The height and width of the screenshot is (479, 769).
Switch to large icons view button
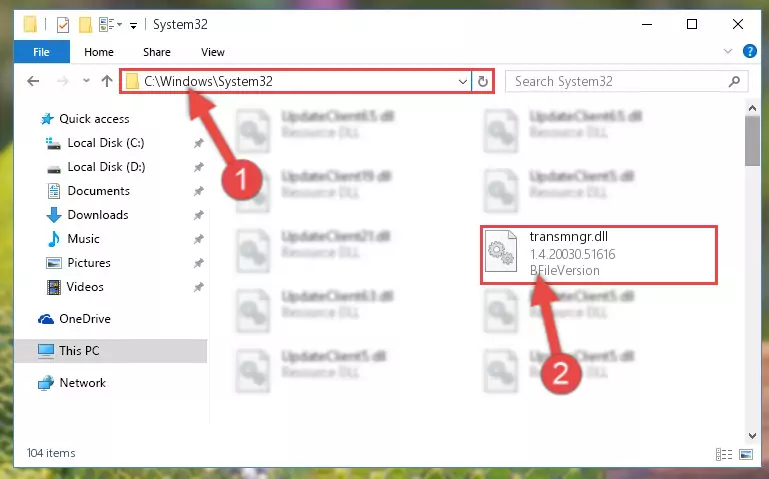click(746, 454)
